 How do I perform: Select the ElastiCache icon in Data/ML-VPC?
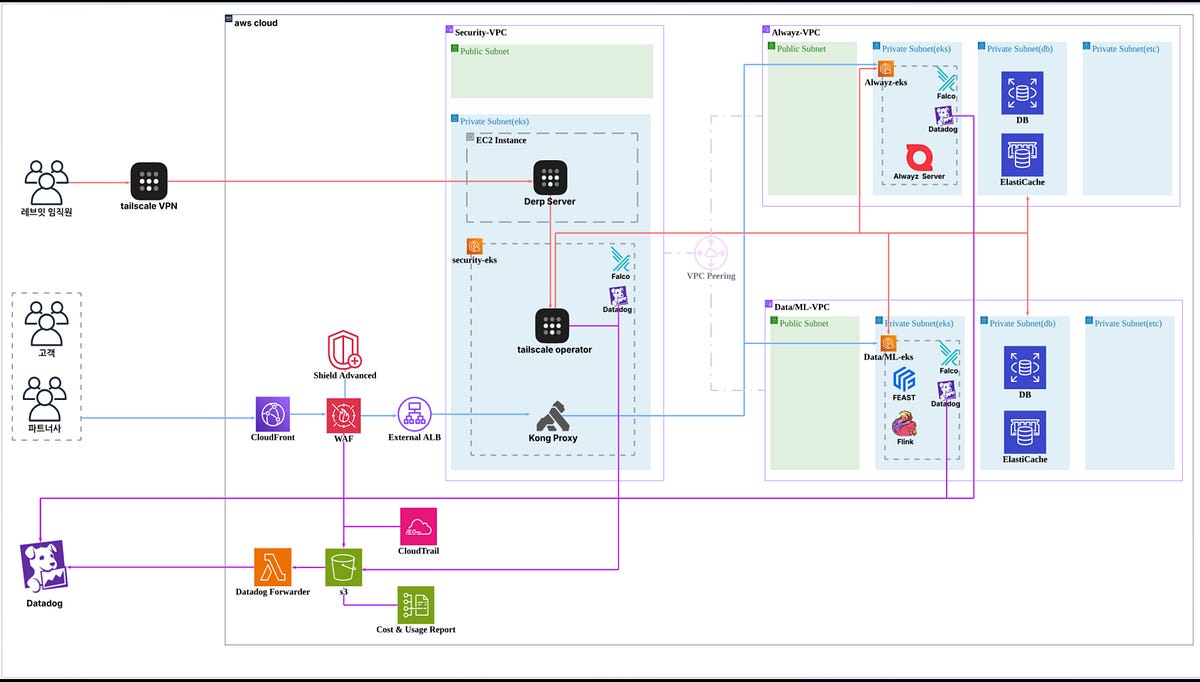1024,430
